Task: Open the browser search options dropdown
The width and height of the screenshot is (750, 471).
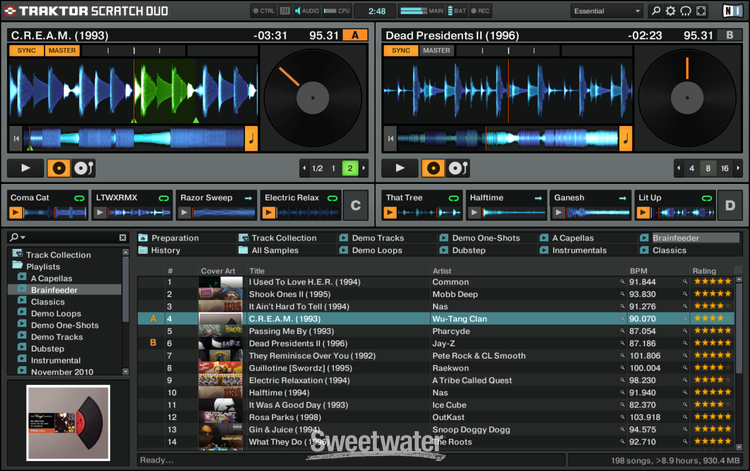Action: [17, 237]
